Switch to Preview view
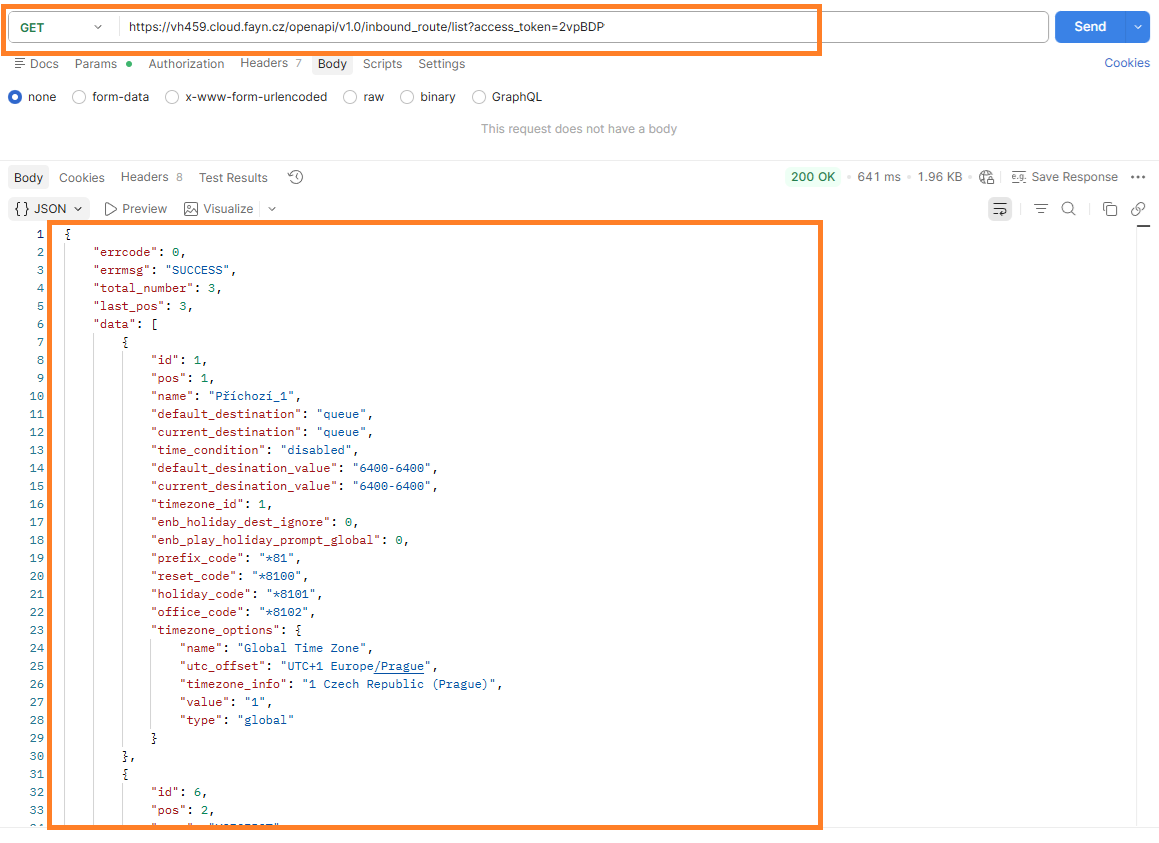This screenshot has width=1159, height=843. 136,209
